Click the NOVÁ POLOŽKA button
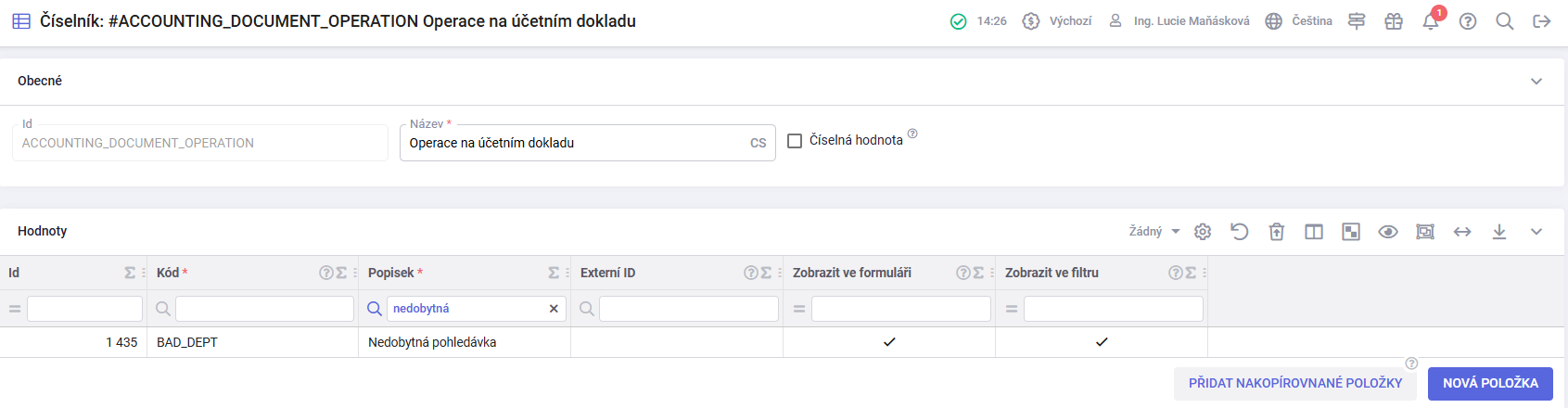This screenshot has height=408, width=1568. 1490,384
